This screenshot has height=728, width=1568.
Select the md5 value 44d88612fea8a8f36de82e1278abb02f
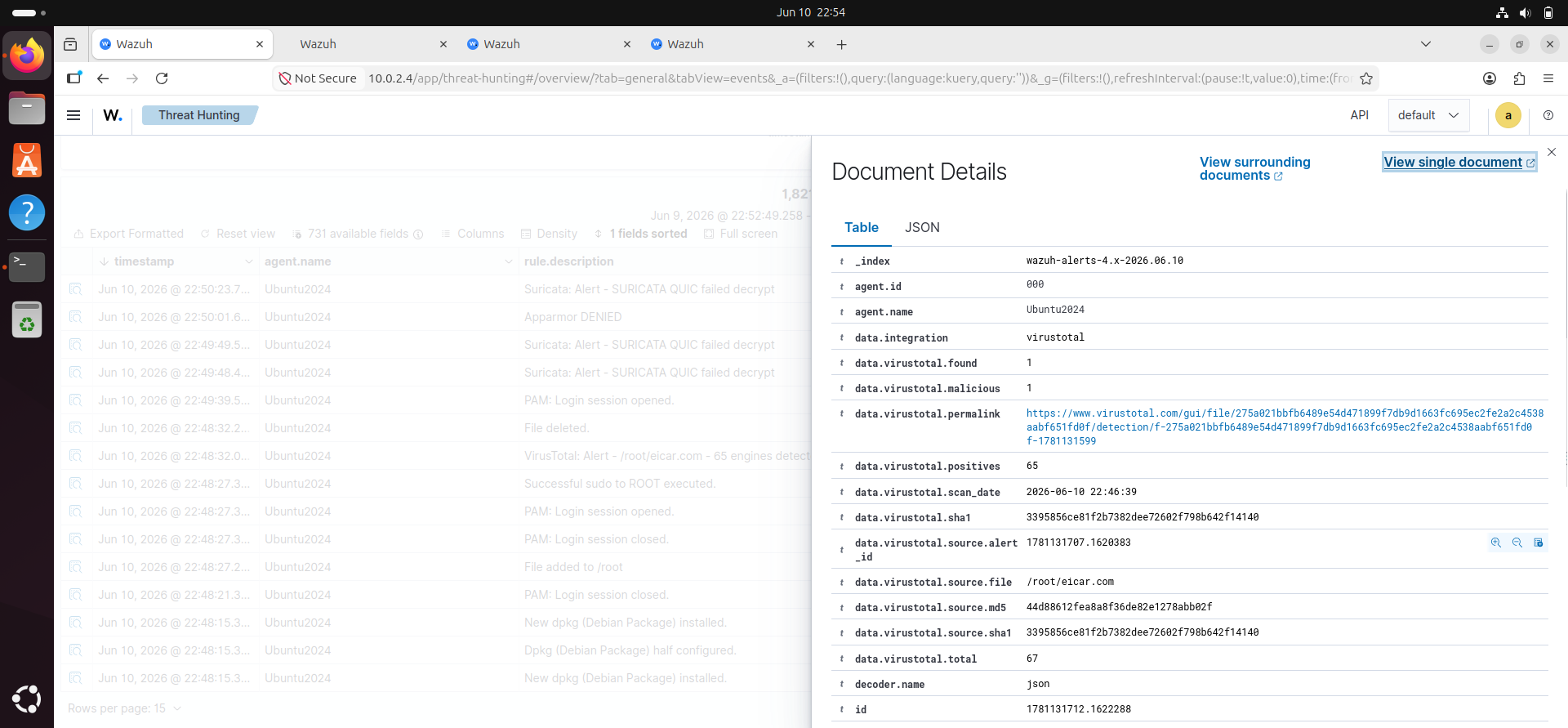[x=1120, y=607]
